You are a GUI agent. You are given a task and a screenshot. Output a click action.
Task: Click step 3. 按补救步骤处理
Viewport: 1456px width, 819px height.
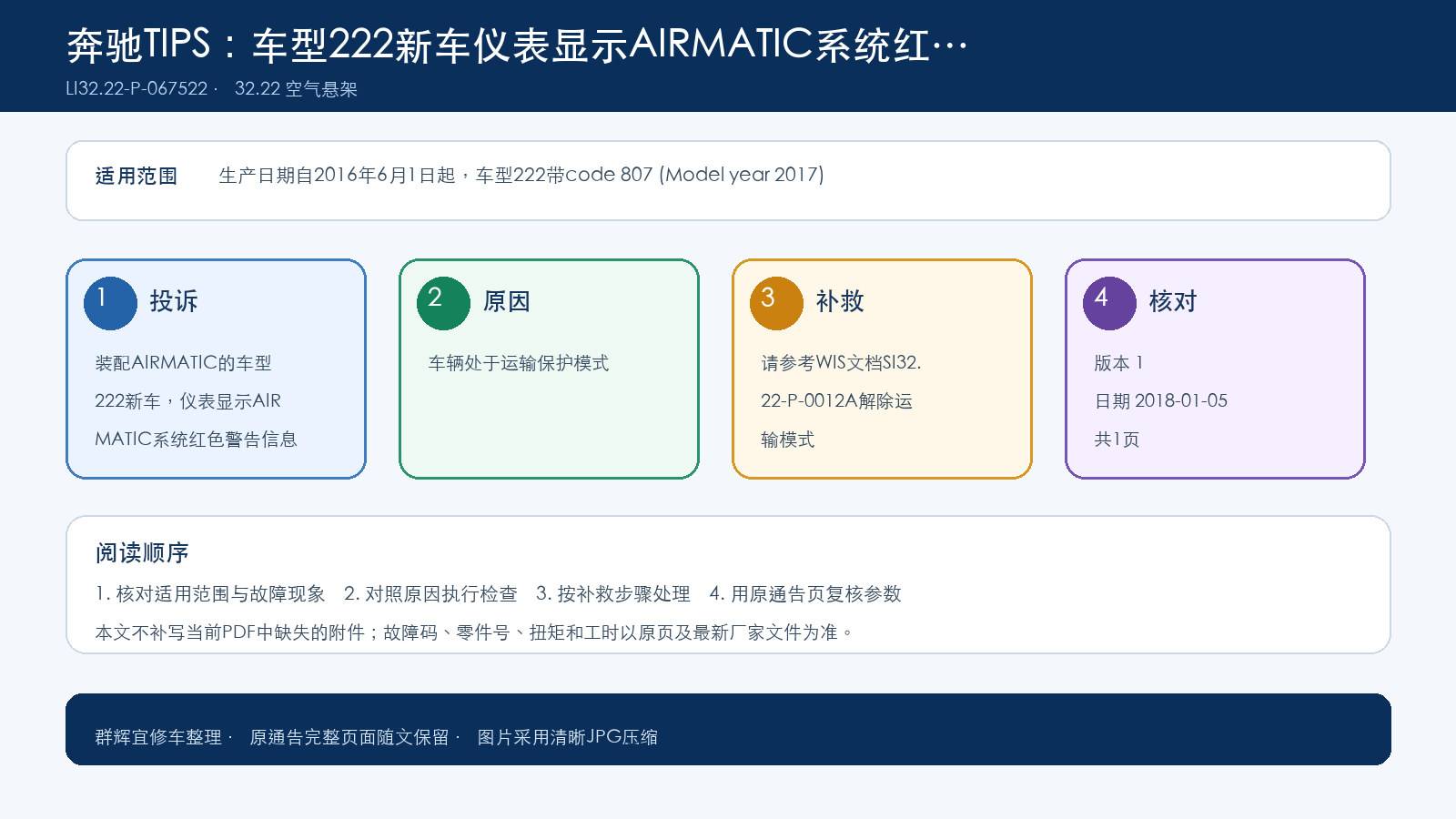pos(613,594)
